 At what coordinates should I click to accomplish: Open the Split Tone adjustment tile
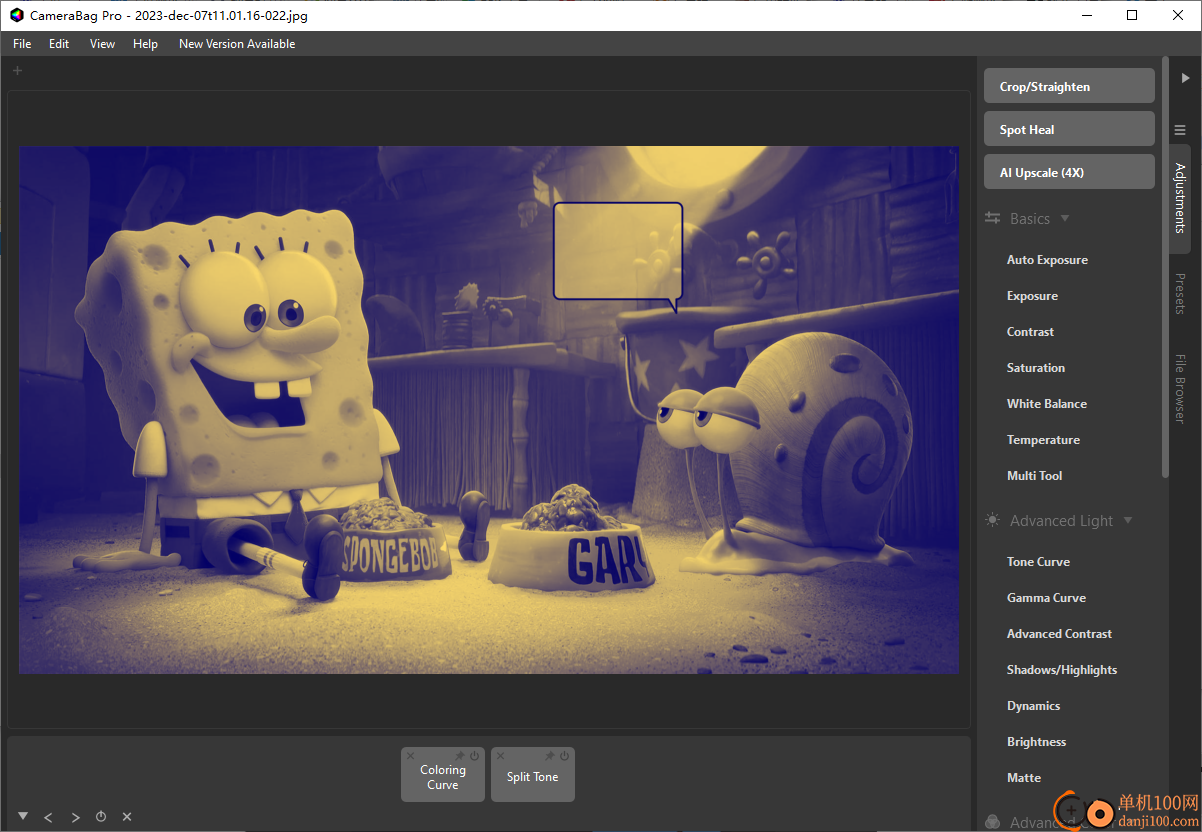tap(533, 777)
